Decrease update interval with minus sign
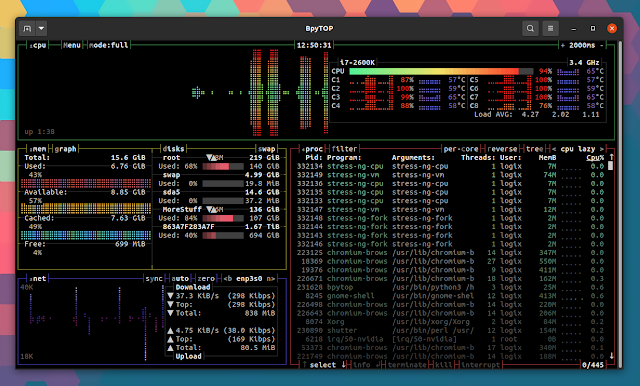The image size is (640, 386). pyautogui.click(x=601, y=45)
